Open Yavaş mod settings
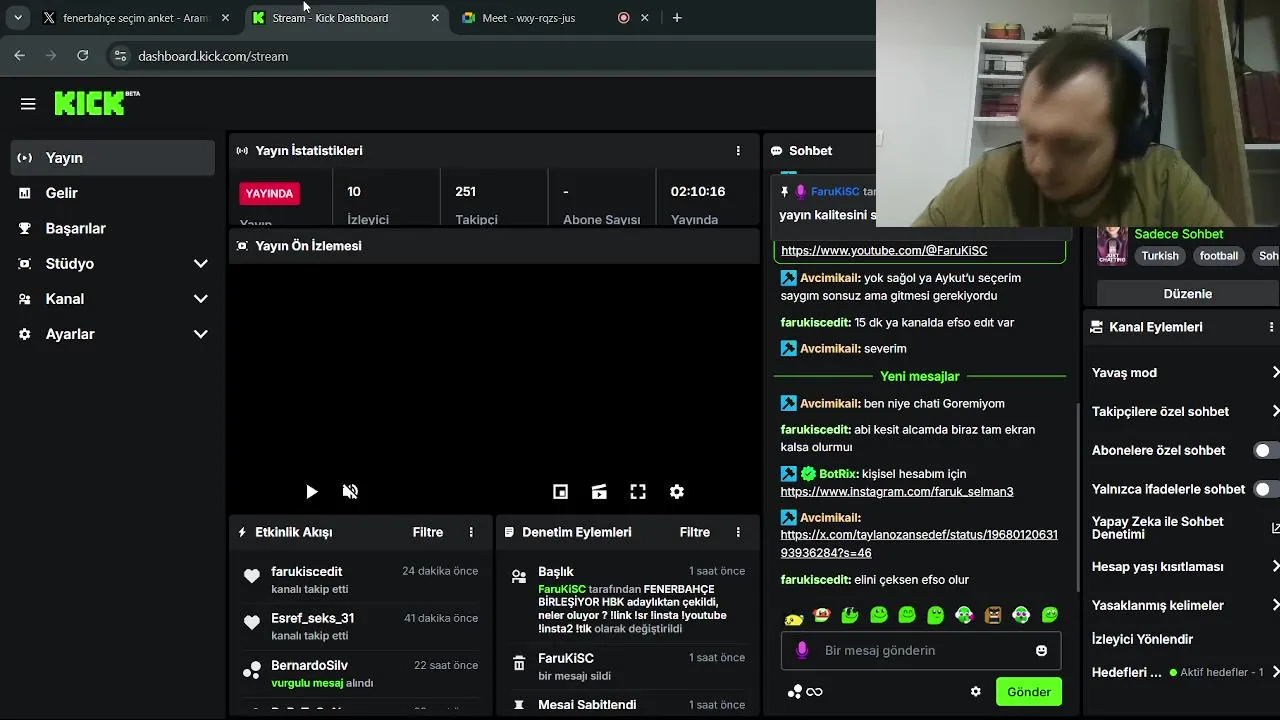This screenshot has height=720, width=1280. pos(1183,373)
